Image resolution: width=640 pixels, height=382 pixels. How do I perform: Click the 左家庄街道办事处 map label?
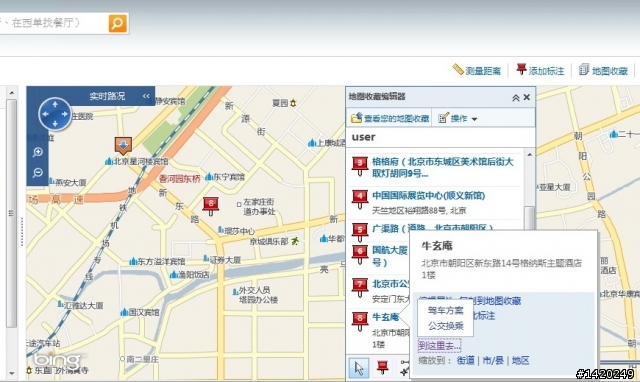(x=259, y=207)
